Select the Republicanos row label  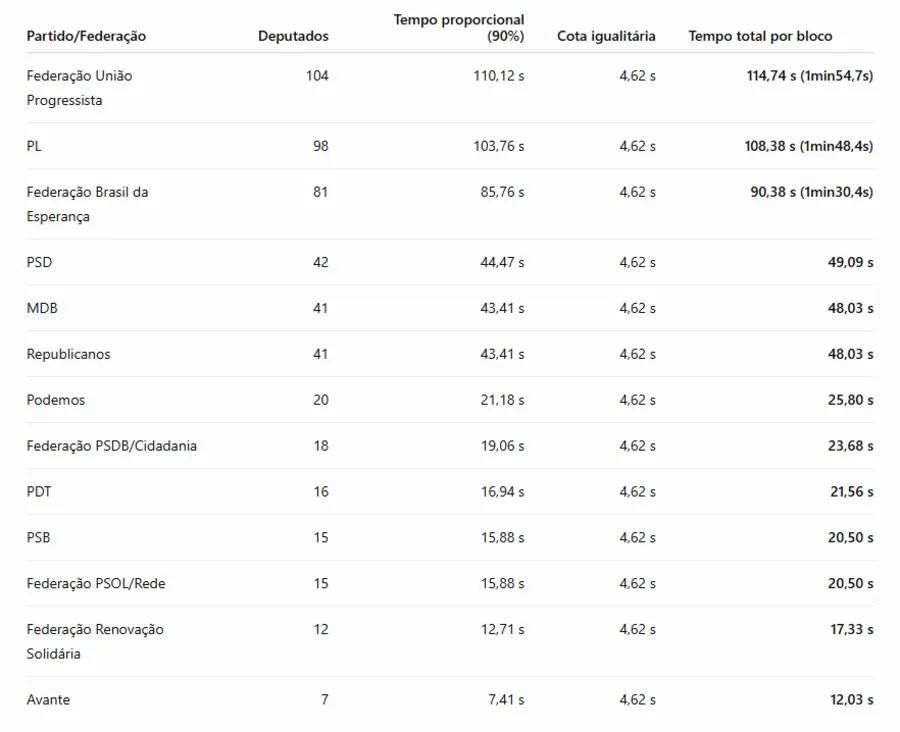(68, 354)
